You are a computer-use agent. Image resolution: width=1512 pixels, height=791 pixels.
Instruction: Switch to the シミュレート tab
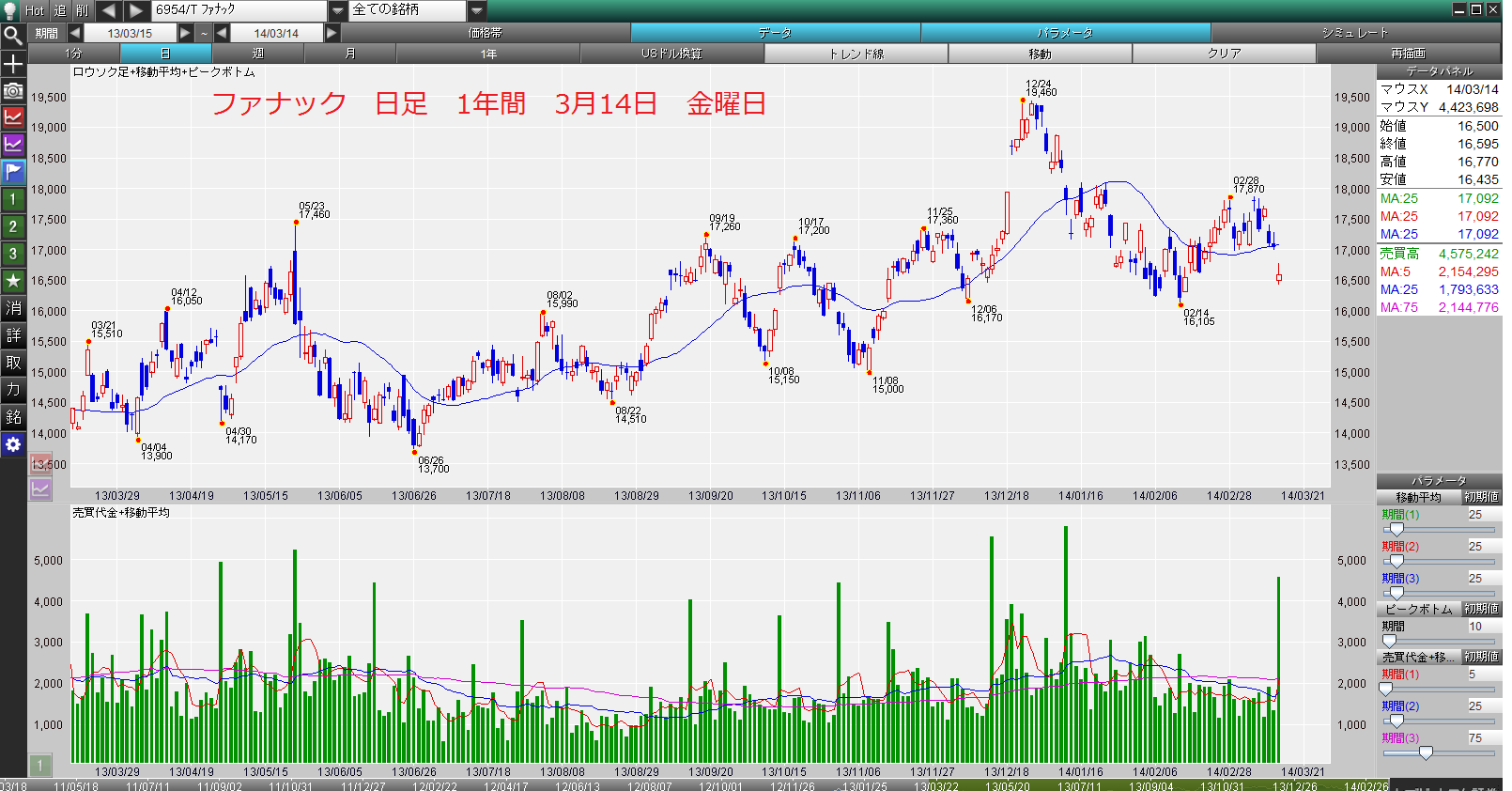pos(1355,33)
